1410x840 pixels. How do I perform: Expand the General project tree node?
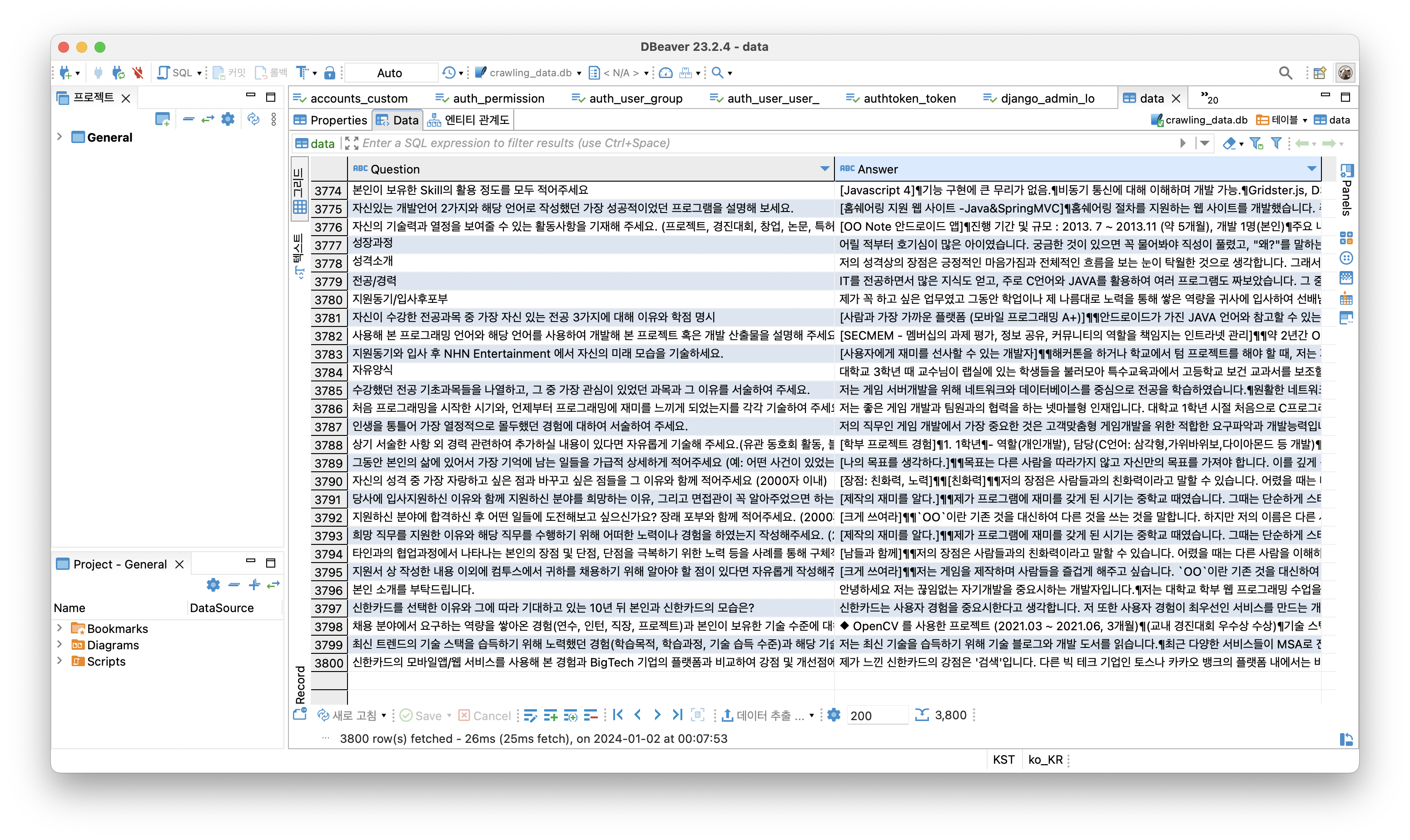coord(60,137)
